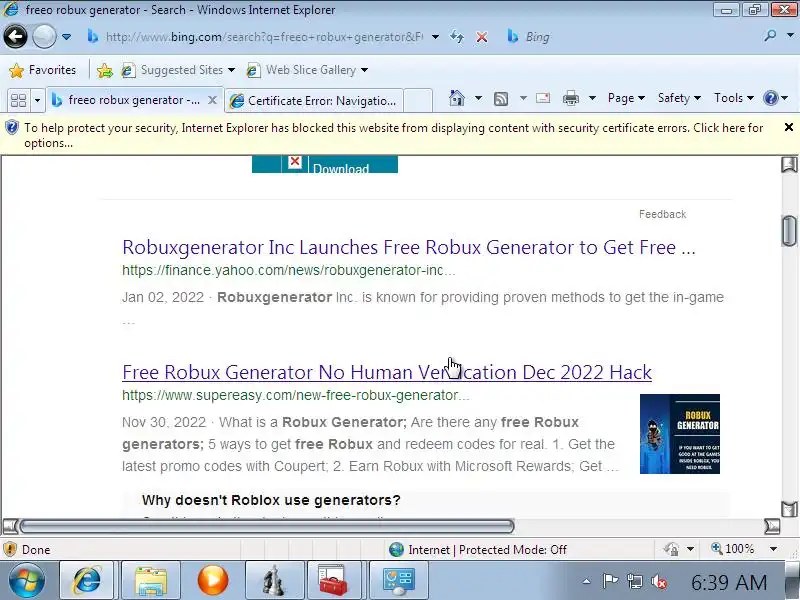Click the supereasy.com result URL
Image resolution: width=800 pixels, height=600 pixels.
pyautogui.click(x=295, y=395)
